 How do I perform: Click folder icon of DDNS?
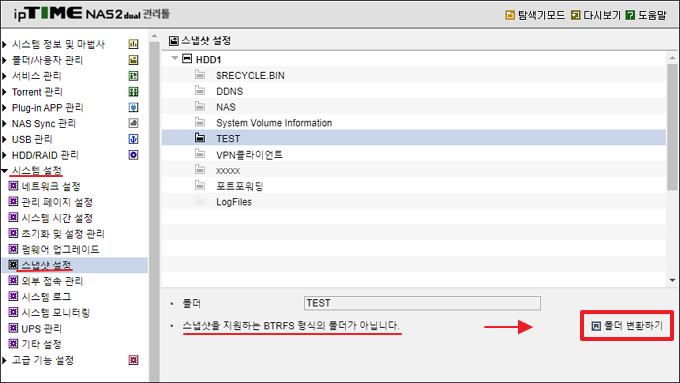coord(200,90)
